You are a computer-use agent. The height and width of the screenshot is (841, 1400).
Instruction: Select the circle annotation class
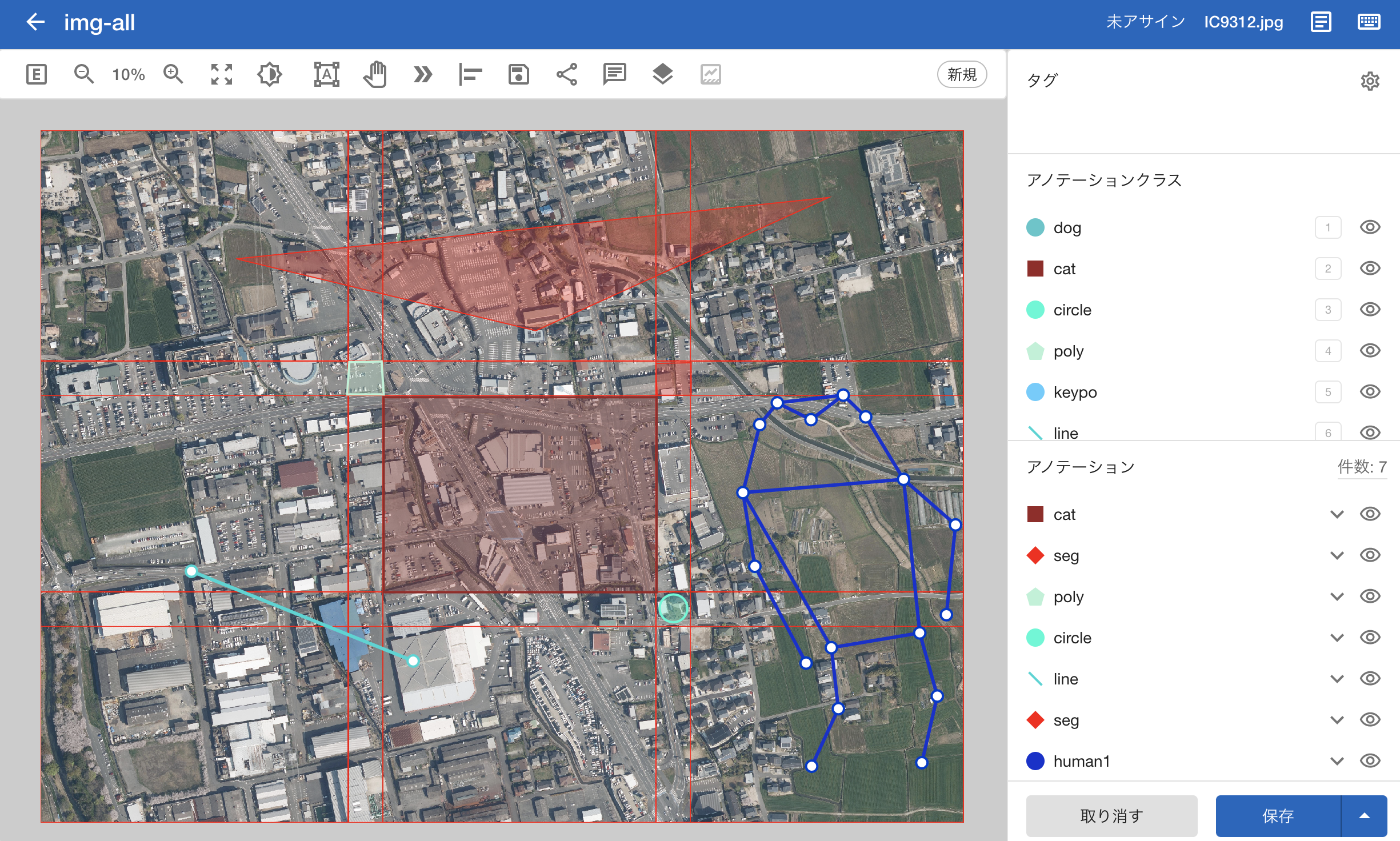(x=1072, y=310)
